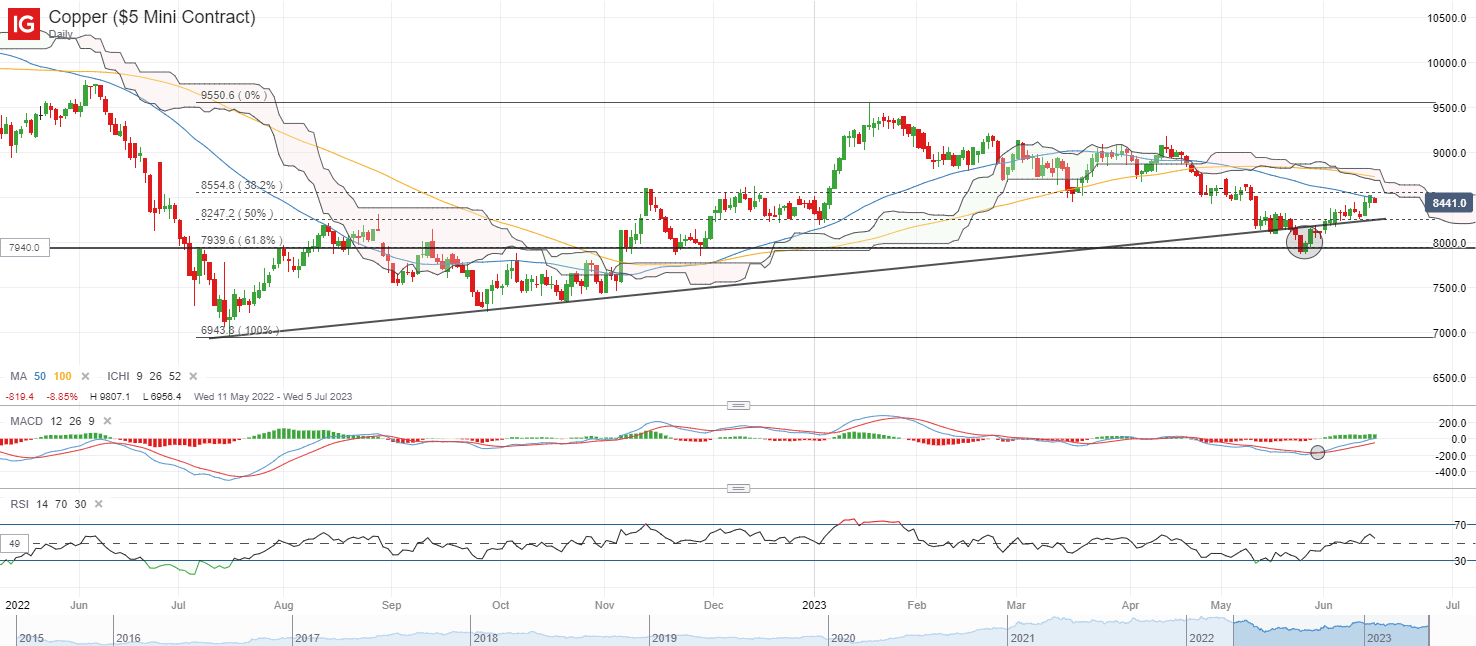Click the ICHI 52 period value
The width and height of the screenshot is (1476, 646).
coord(175,376)
